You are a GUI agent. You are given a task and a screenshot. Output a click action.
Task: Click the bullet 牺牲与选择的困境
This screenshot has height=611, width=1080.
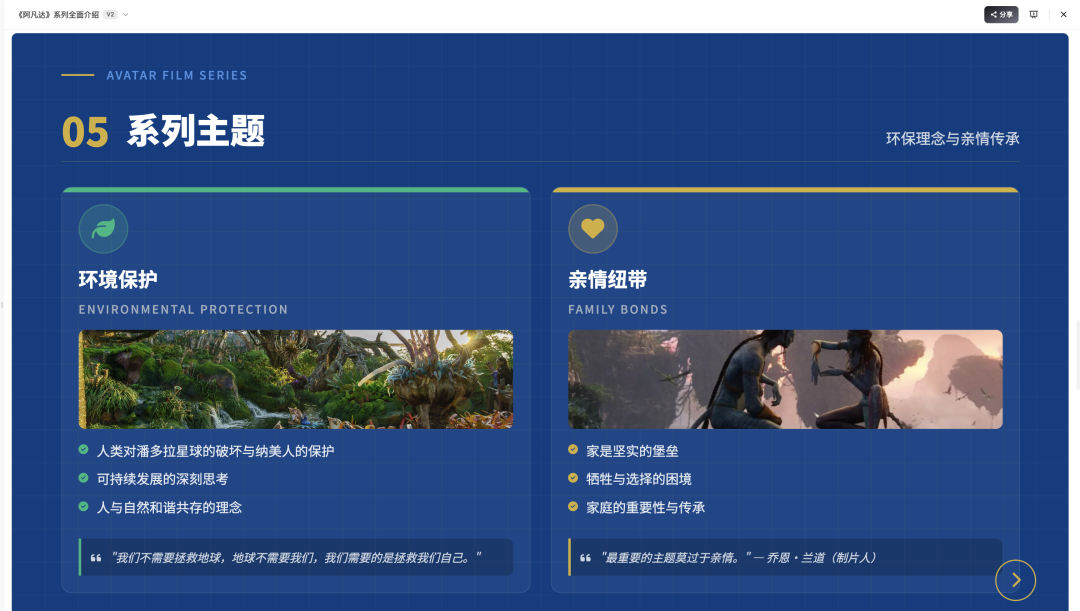[639, 479]
